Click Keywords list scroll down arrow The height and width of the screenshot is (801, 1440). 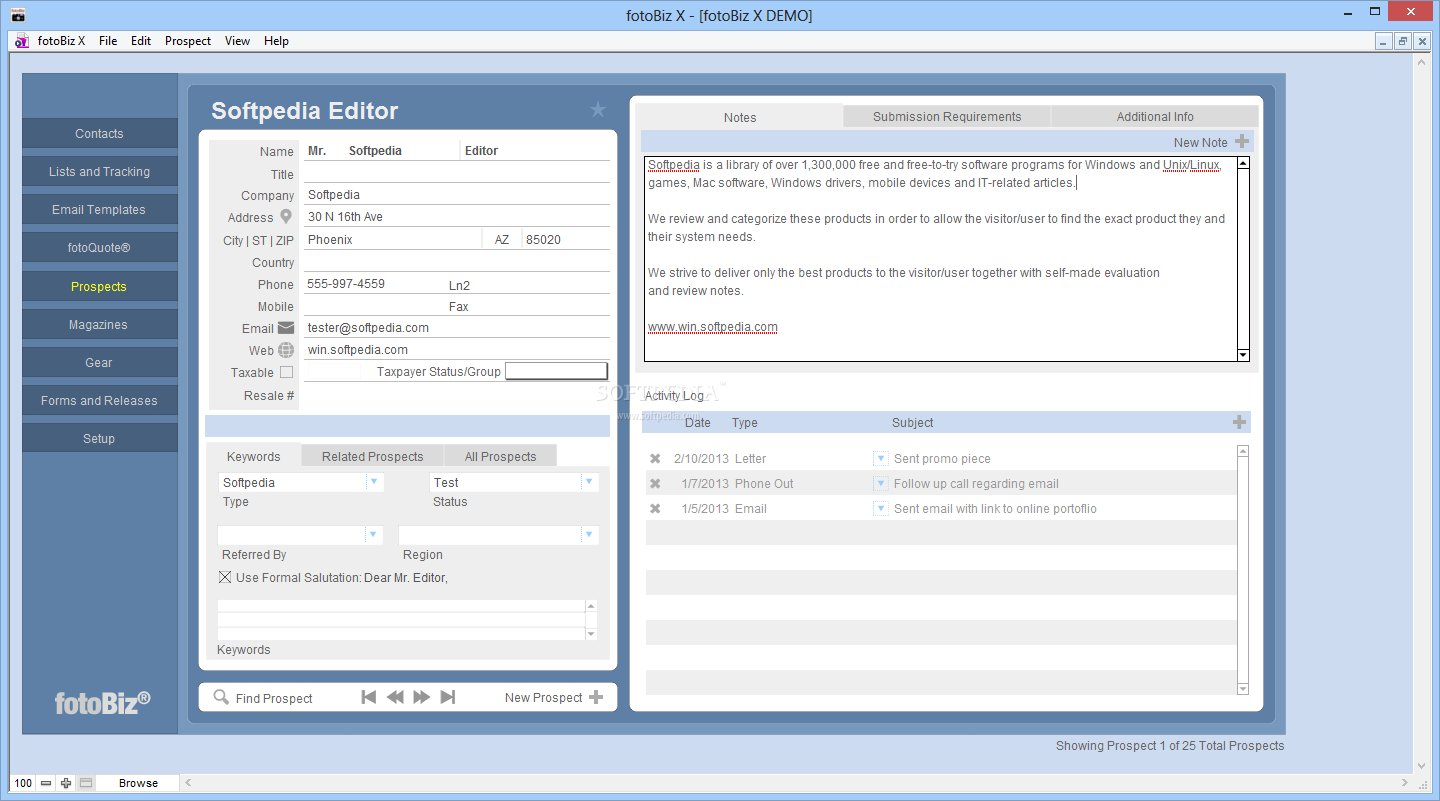tap(591, 634)
